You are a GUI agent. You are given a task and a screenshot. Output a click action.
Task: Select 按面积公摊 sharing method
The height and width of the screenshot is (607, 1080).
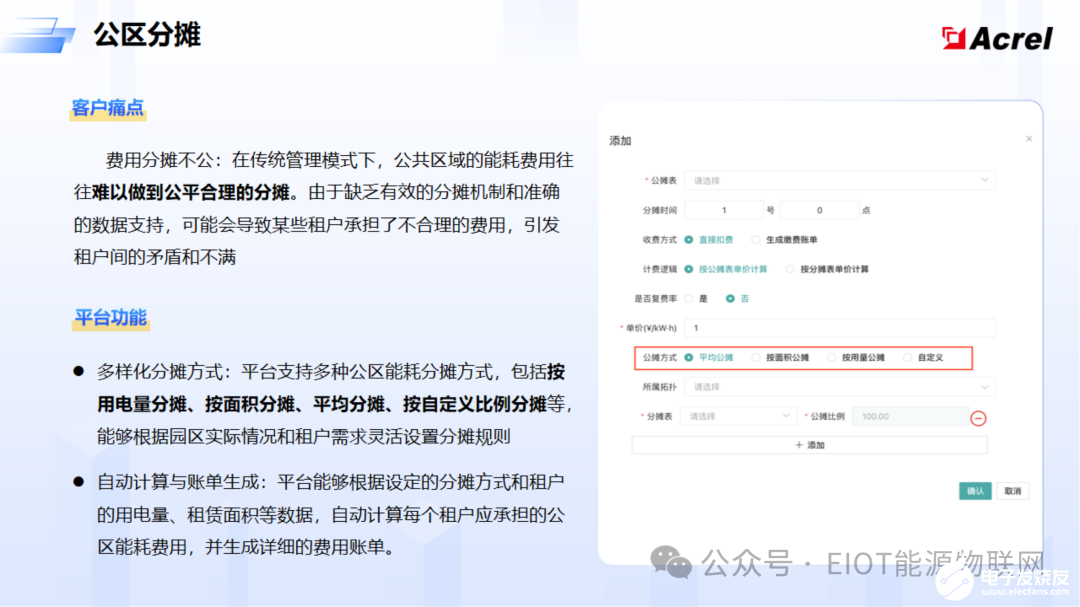coord(780,358)
